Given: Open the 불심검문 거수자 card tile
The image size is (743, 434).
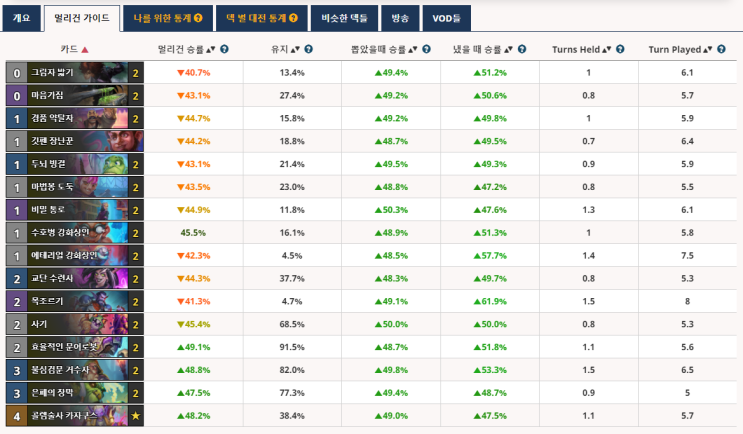Looking at the screenshot, I should point(75,370).
